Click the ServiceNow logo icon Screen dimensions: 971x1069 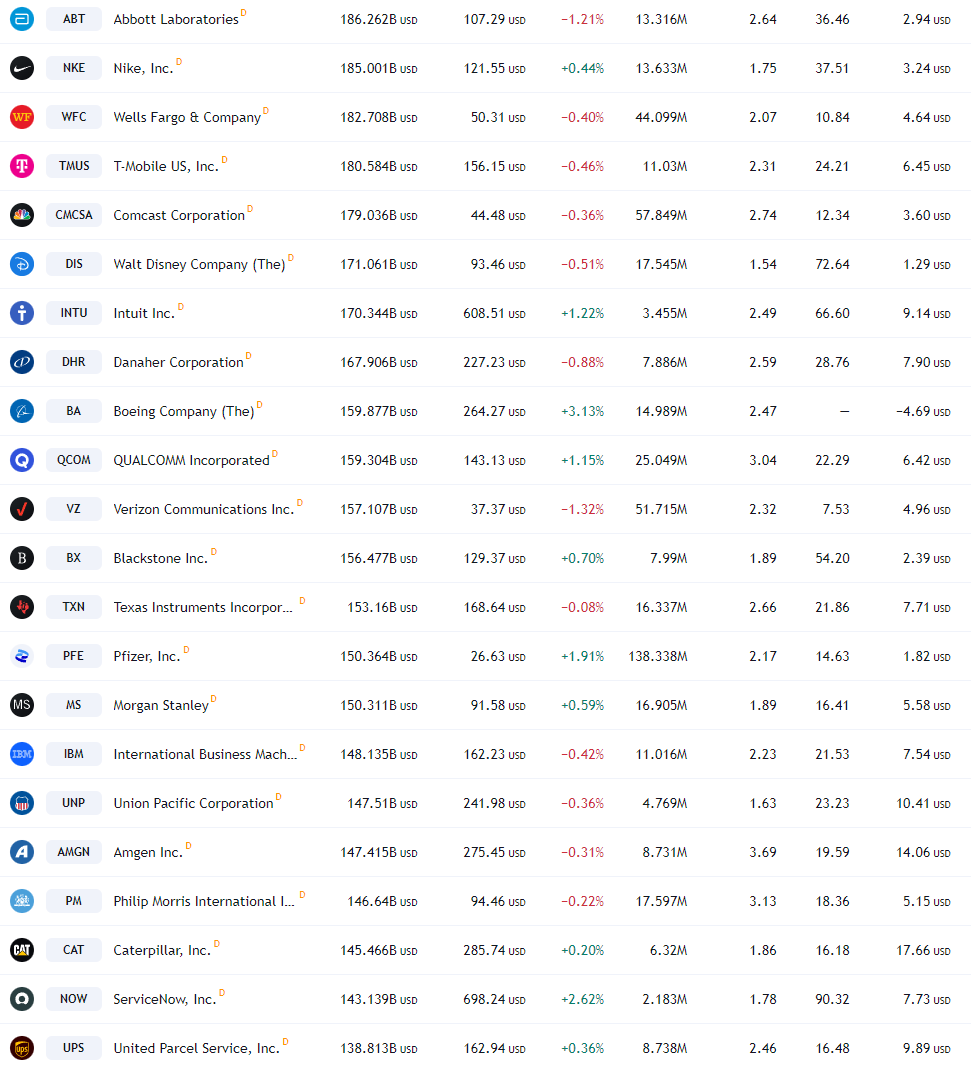coord(22,999)
